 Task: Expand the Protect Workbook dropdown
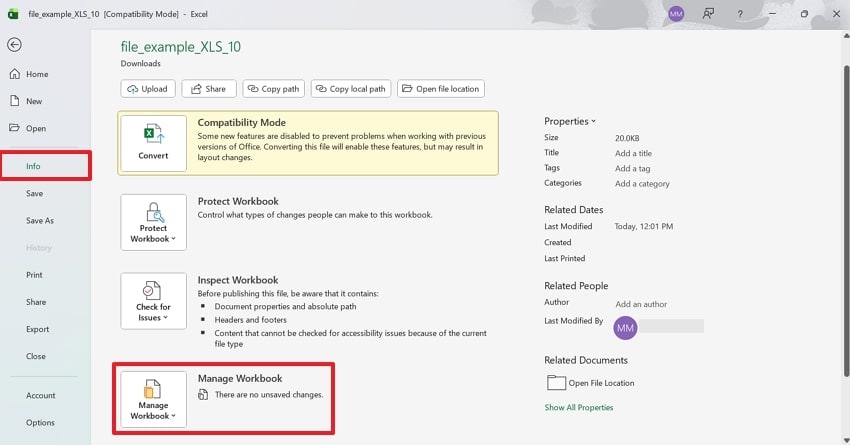pyautogui.click(x=153, y=222)
